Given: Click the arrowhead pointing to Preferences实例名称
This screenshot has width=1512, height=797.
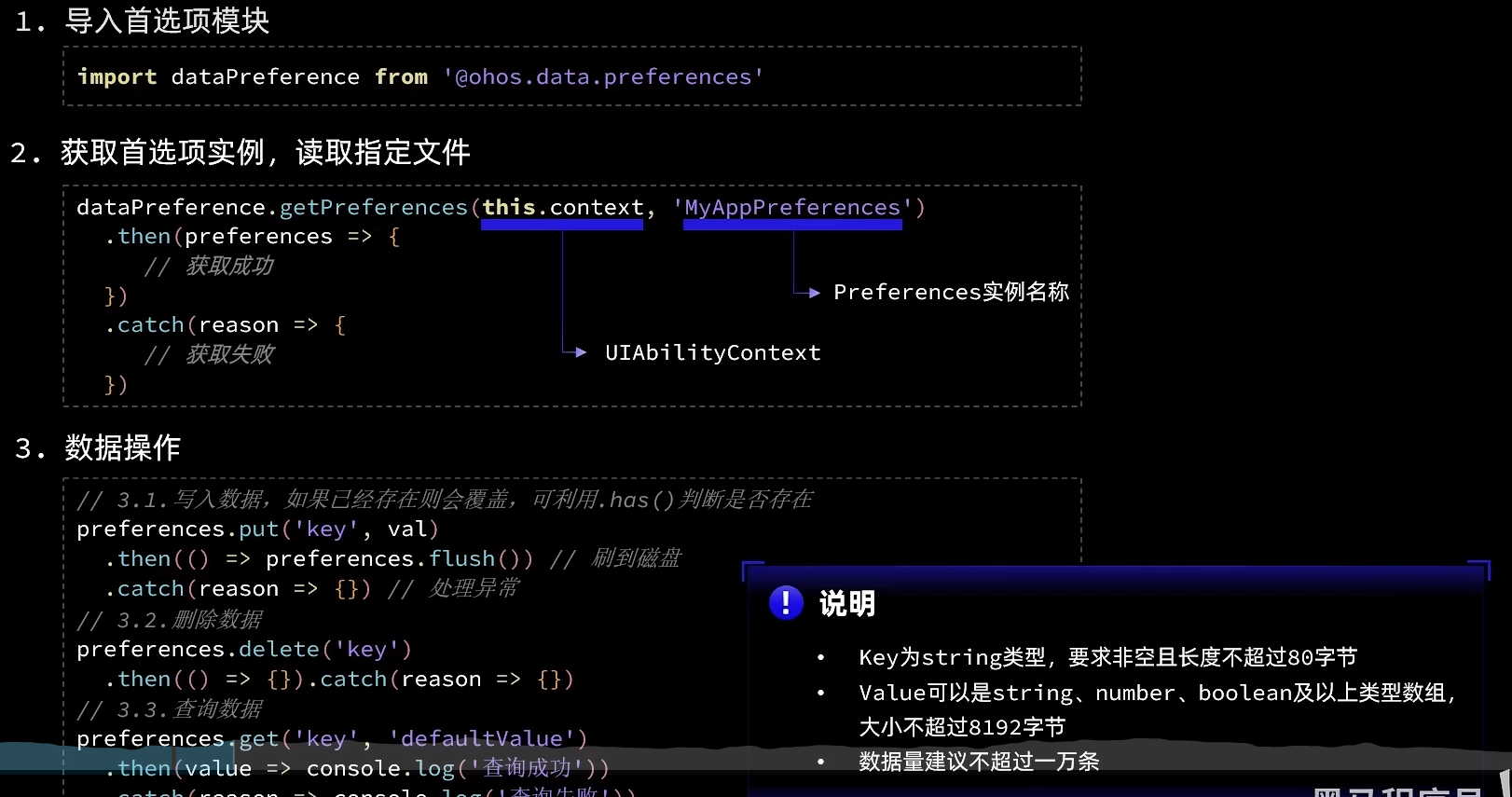Looking at the screenshot, I should [814, 293].
